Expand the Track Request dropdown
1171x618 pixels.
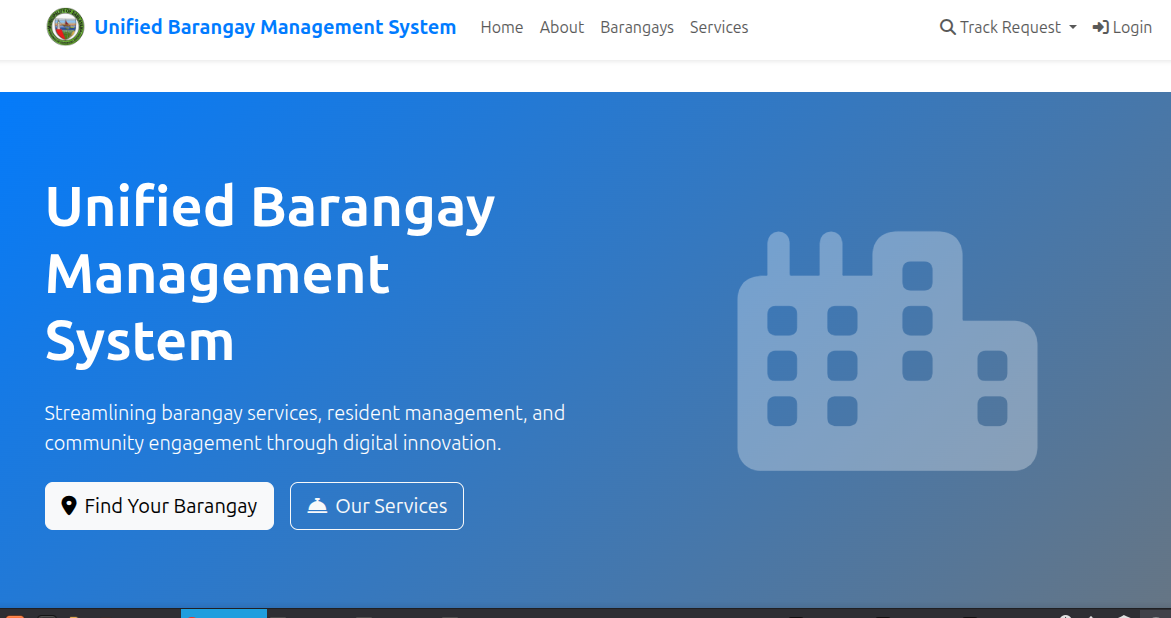(1008, 28)
